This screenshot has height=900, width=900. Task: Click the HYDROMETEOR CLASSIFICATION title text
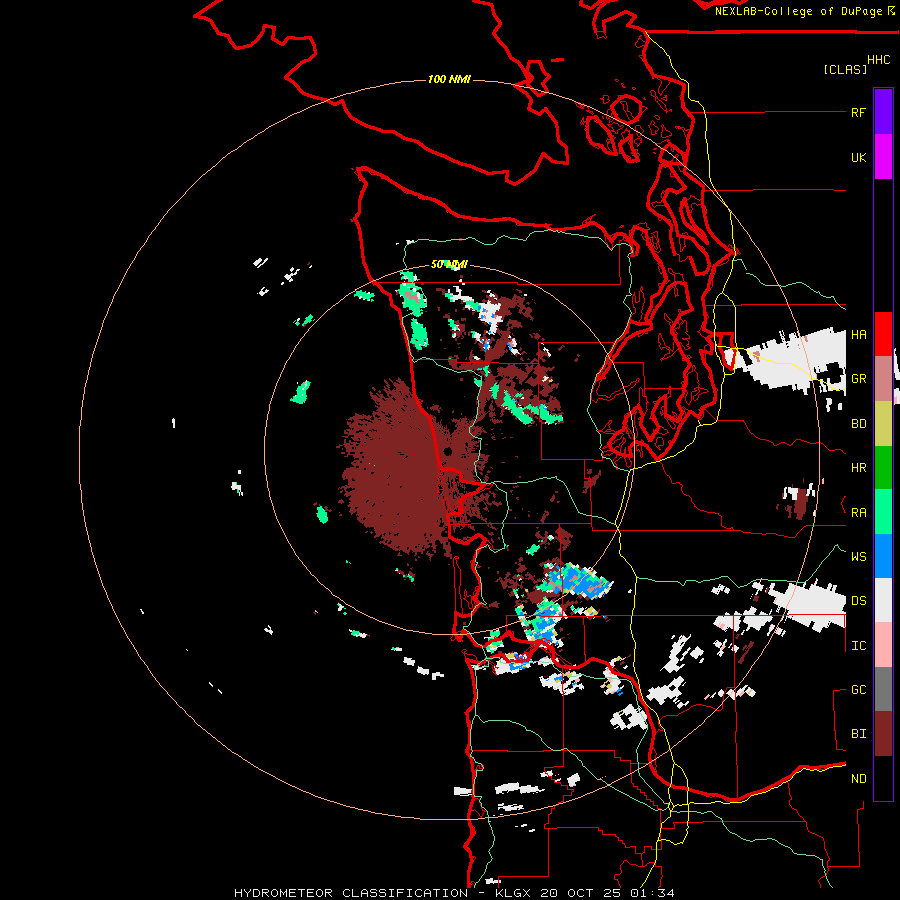coord(351,893)
